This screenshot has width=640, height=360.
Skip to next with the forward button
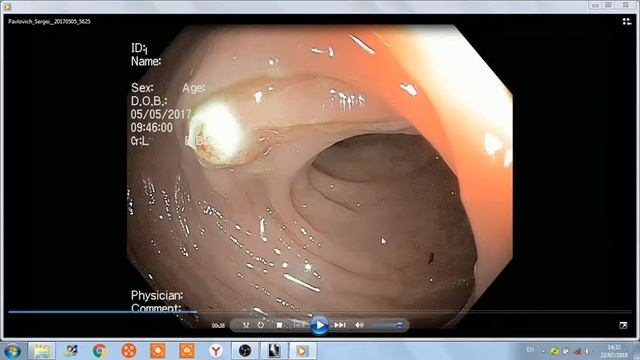[x=340, y=325]
